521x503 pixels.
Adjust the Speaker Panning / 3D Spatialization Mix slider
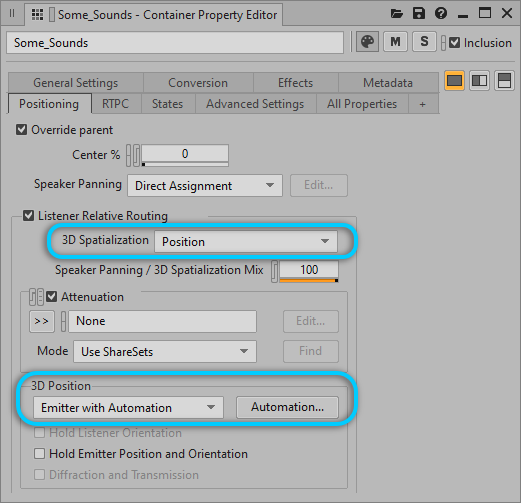point(309,271)
